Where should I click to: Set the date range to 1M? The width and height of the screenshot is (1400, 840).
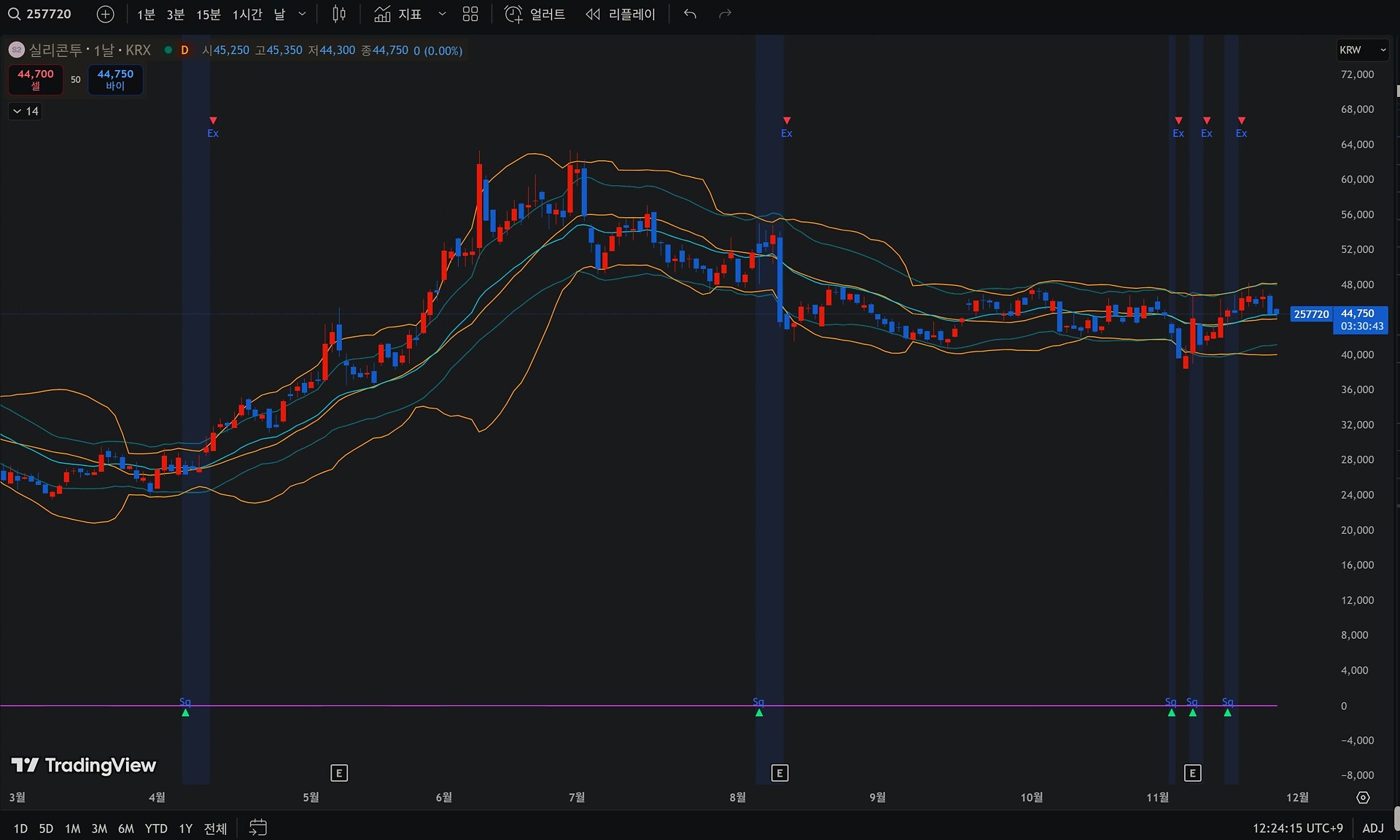(x=72, y=828)
